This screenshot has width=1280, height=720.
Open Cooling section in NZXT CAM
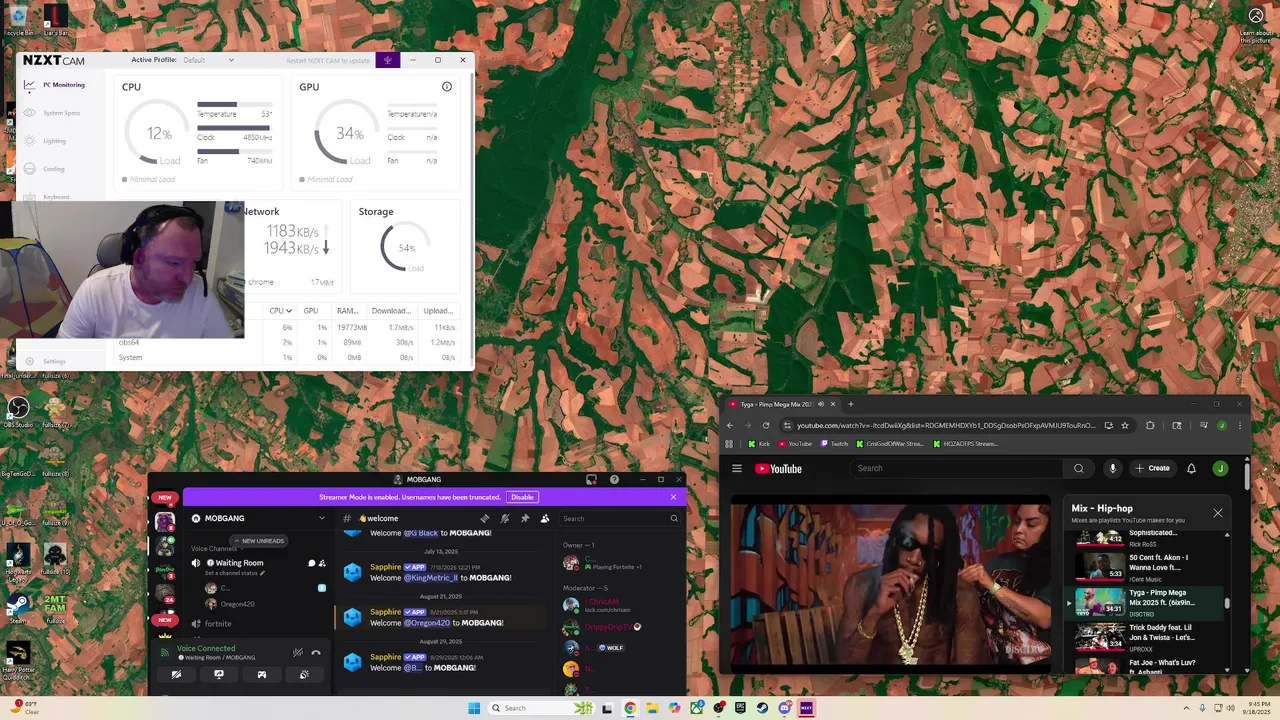pos(45,169)
